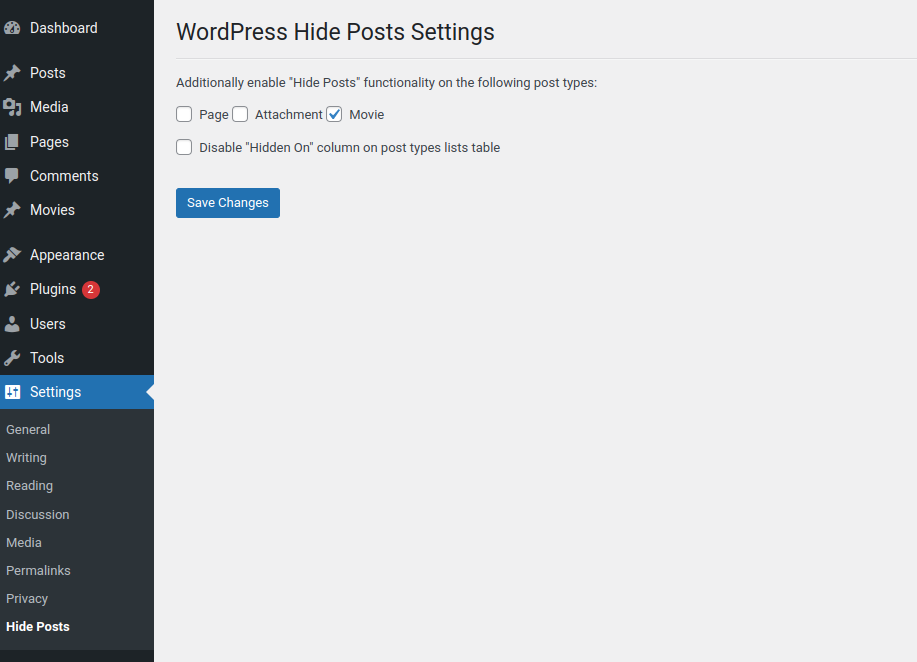Click the Media library icon

tap(12, 107)
